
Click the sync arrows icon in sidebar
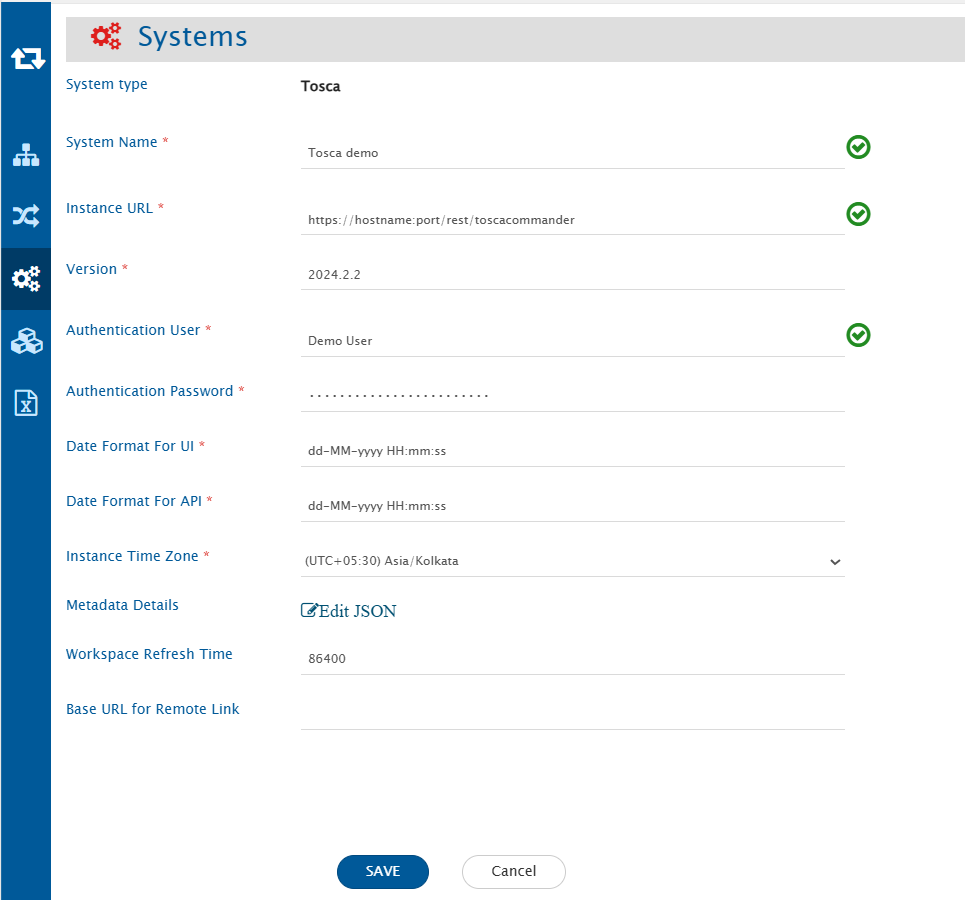[x=27, y=59]
